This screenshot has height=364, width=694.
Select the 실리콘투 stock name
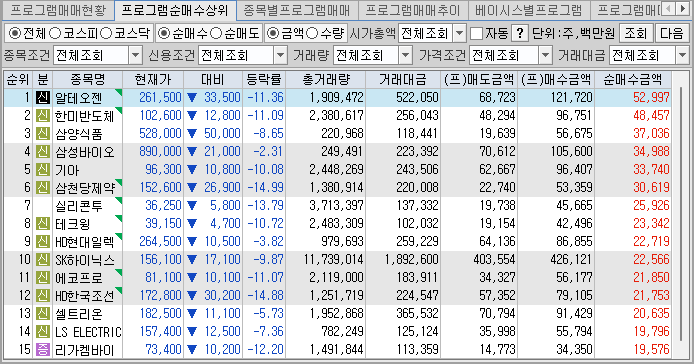78,206
